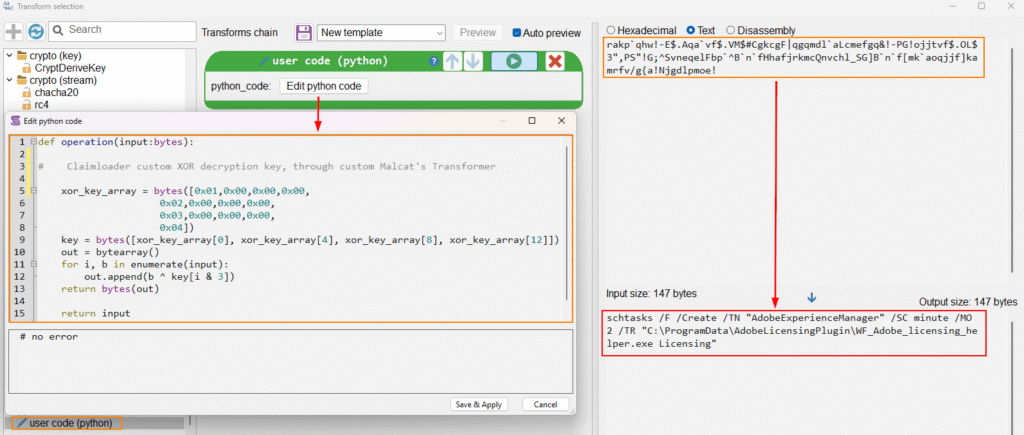1024x435 pixels.
Task: Click the refresh transforms list icon
Action: coord(36,32)
